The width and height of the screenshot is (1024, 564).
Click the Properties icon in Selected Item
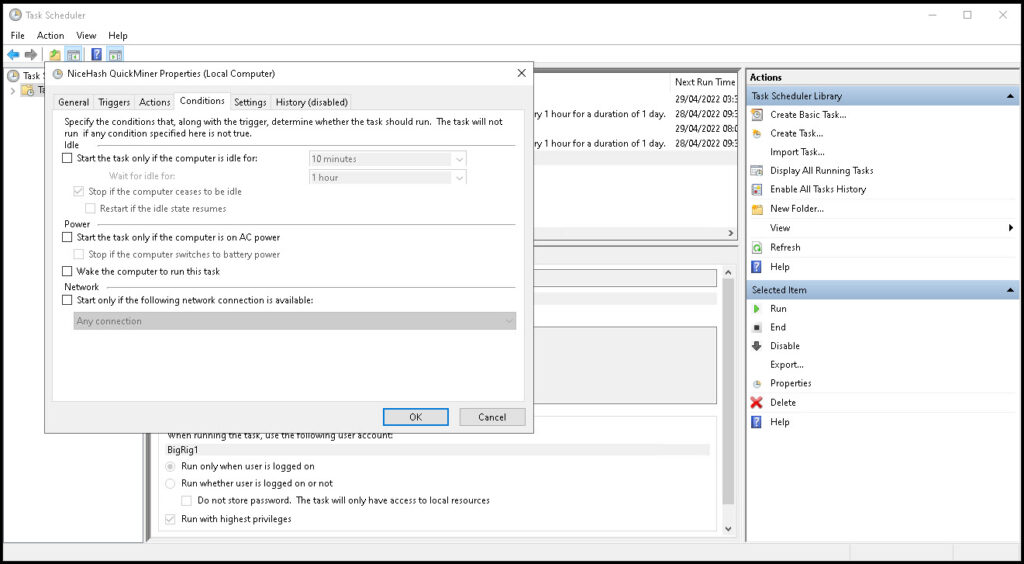pos(757,384)
